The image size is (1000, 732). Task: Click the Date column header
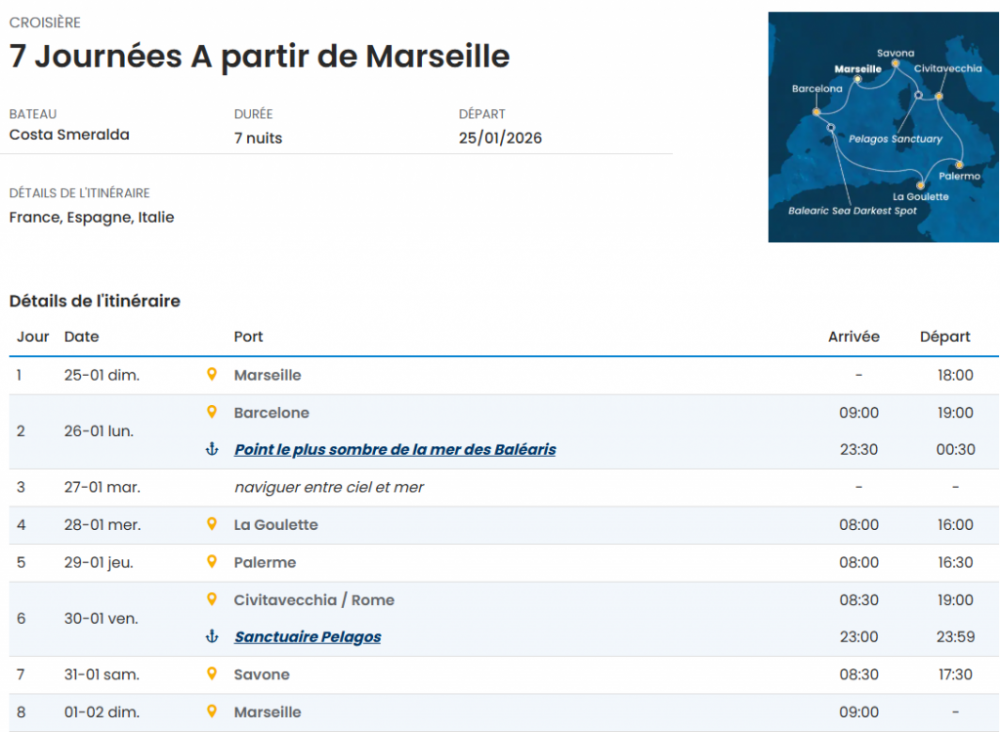[81, 337]
